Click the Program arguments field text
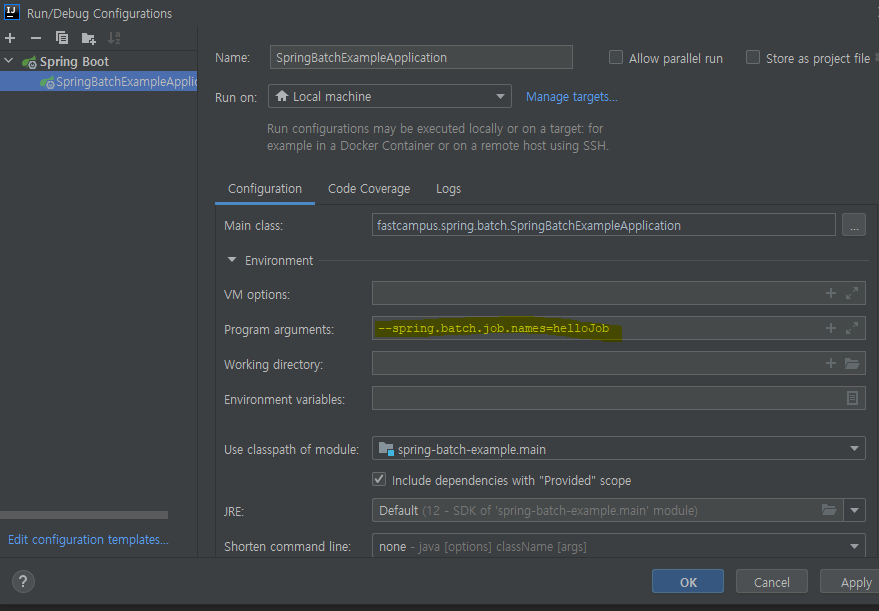Viewport: 879px width, 611px height. coord(494,328)
